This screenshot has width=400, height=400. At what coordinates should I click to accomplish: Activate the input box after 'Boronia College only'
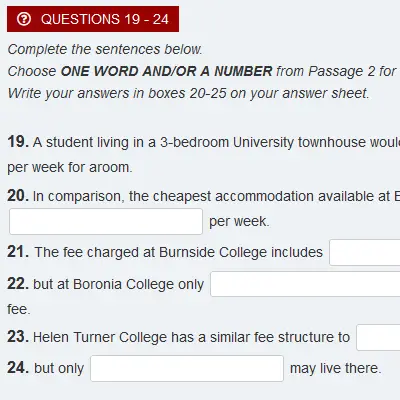click(x=305, y=284)
